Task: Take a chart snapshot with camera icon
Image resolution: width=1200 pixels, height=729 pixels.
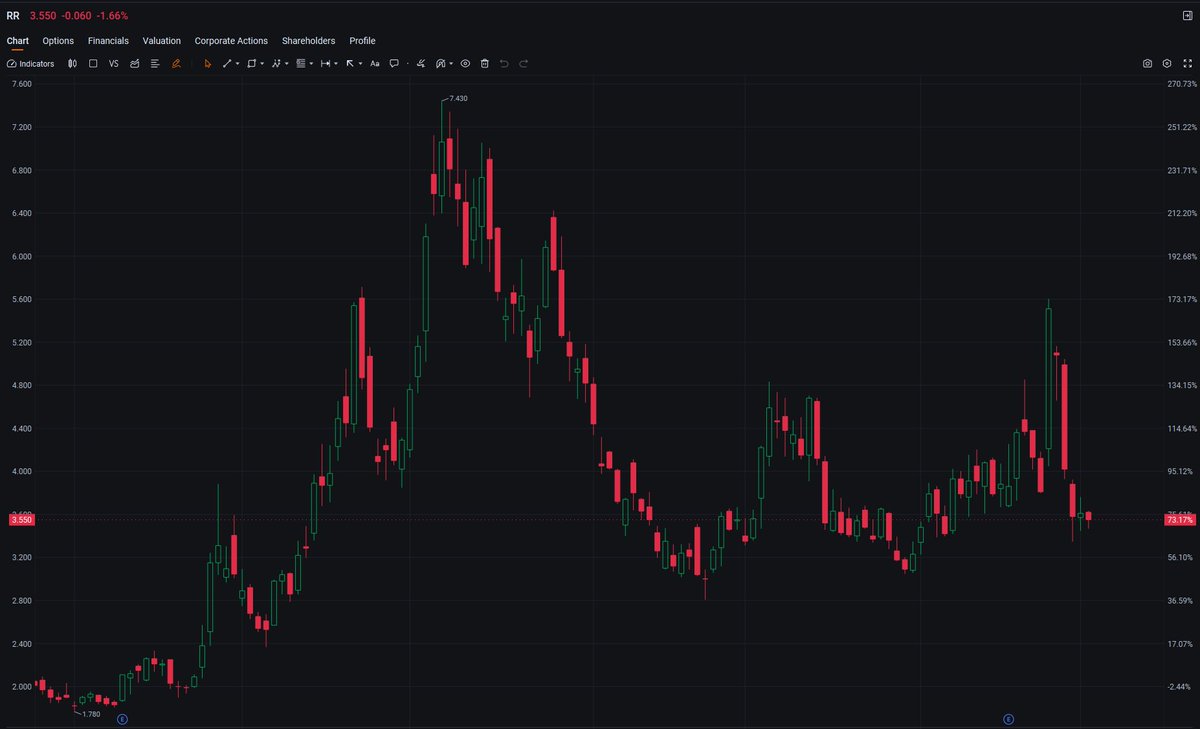Action: click(1147, 63)
